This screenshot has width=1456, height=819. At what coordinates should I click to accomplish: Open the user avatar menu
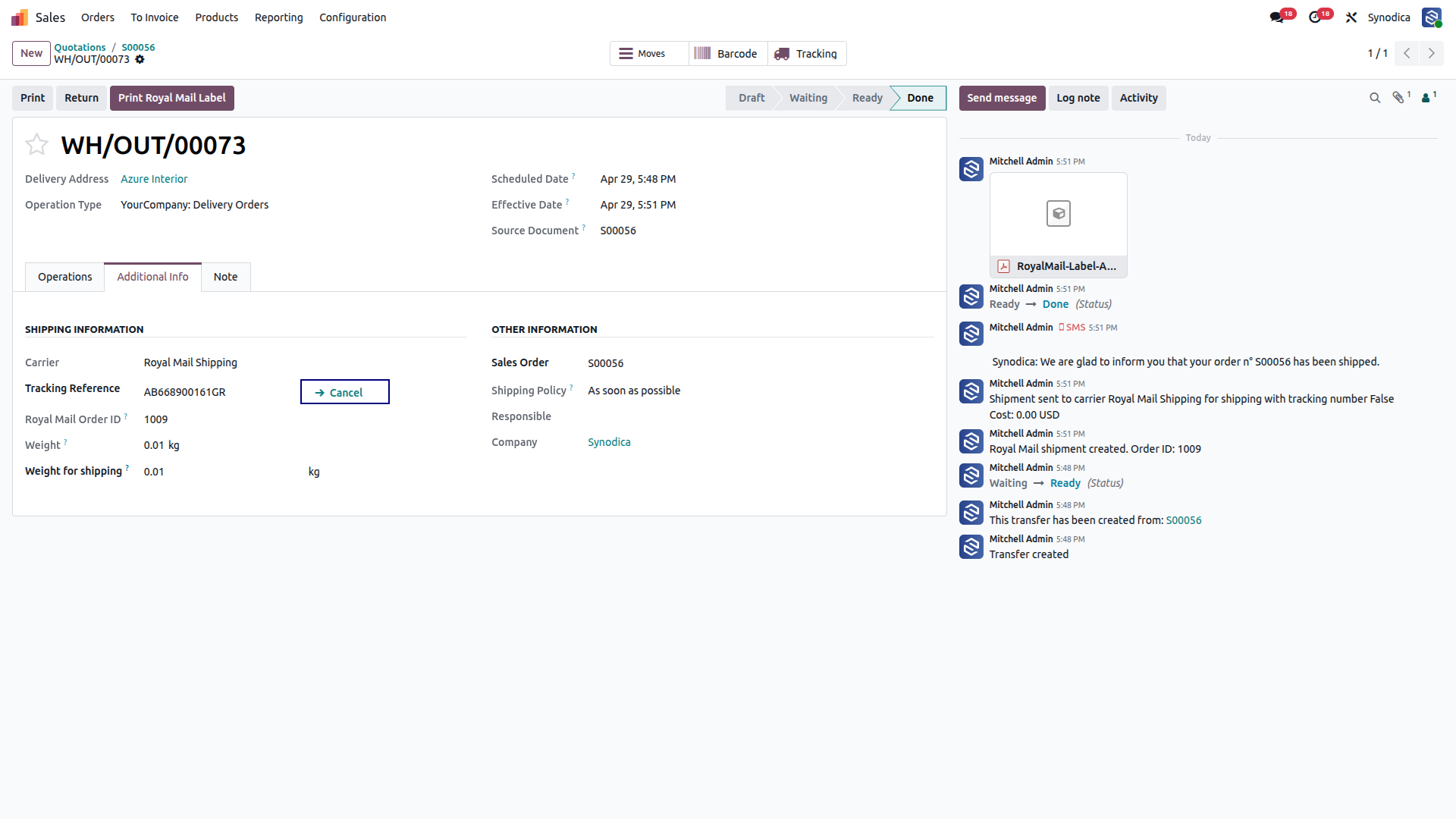(1432, 17)
